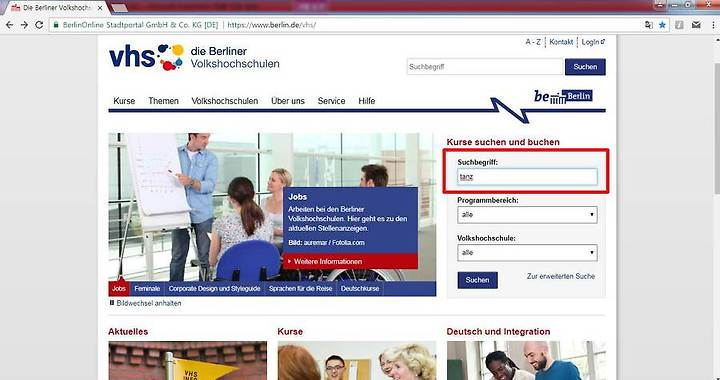
Task: Open the Service menu item
Action: click(x=332, y=101)
